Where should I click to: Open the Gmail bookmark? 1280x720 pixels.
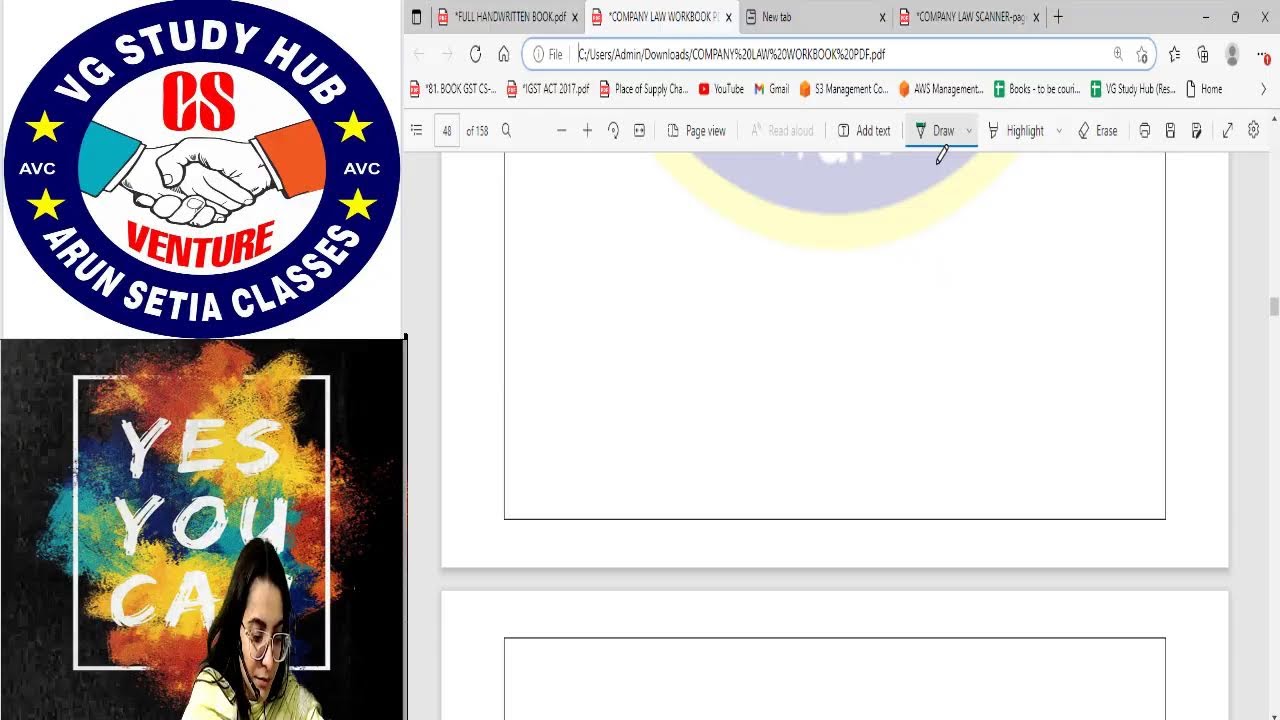(771, 89)
